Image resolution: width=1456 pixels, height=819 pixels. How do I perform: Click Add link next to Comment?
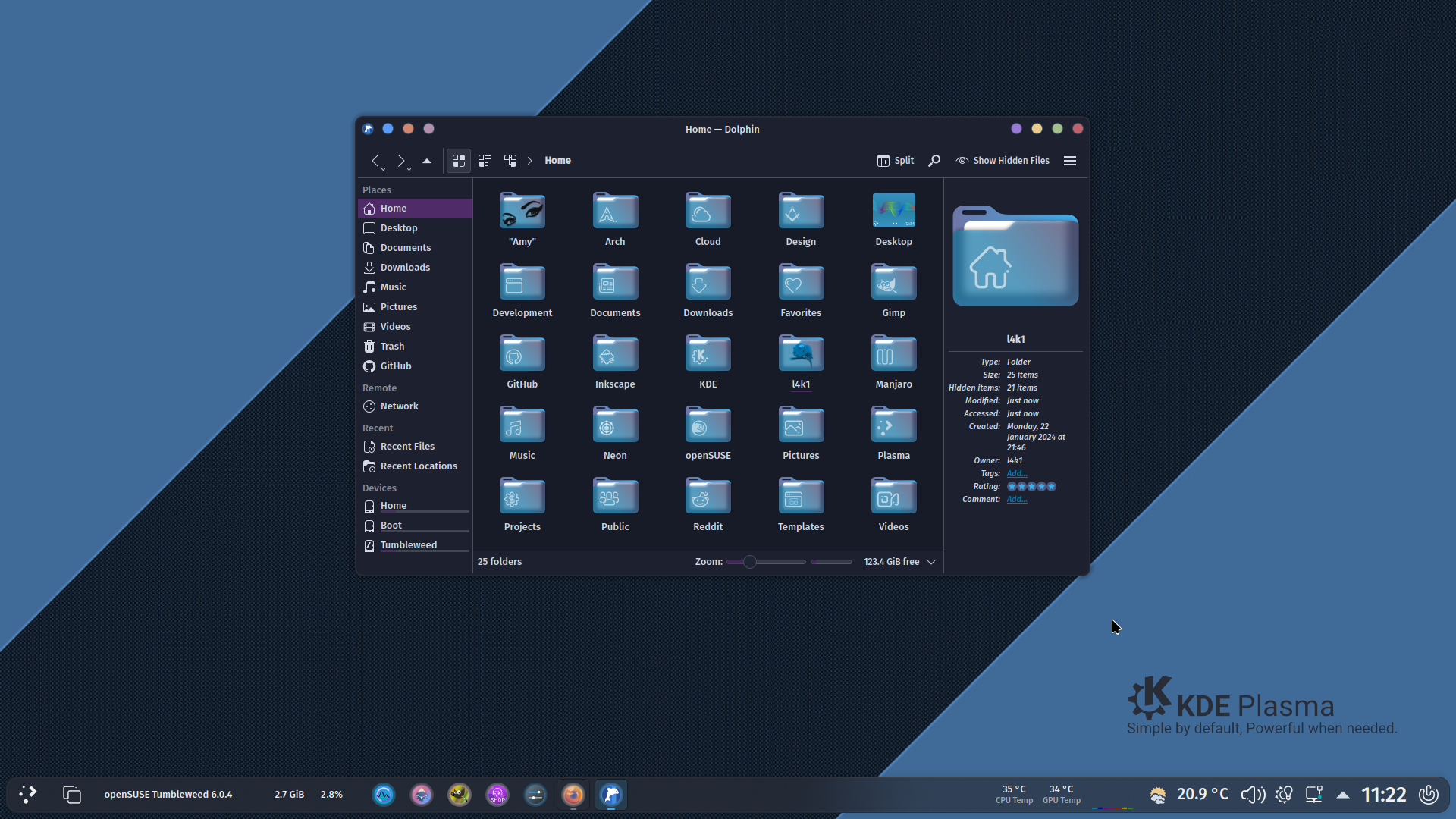point(1016,500)
